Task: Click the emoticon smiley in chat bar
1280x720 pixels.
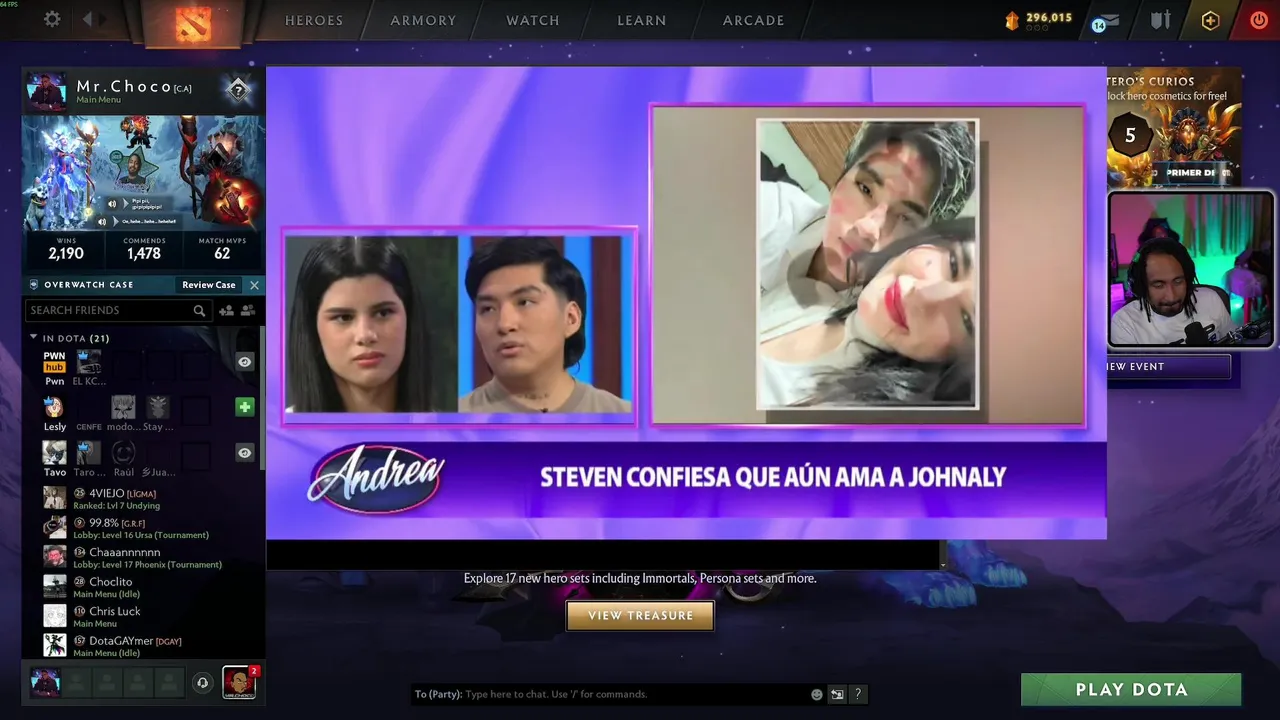Action: [817, 694]
